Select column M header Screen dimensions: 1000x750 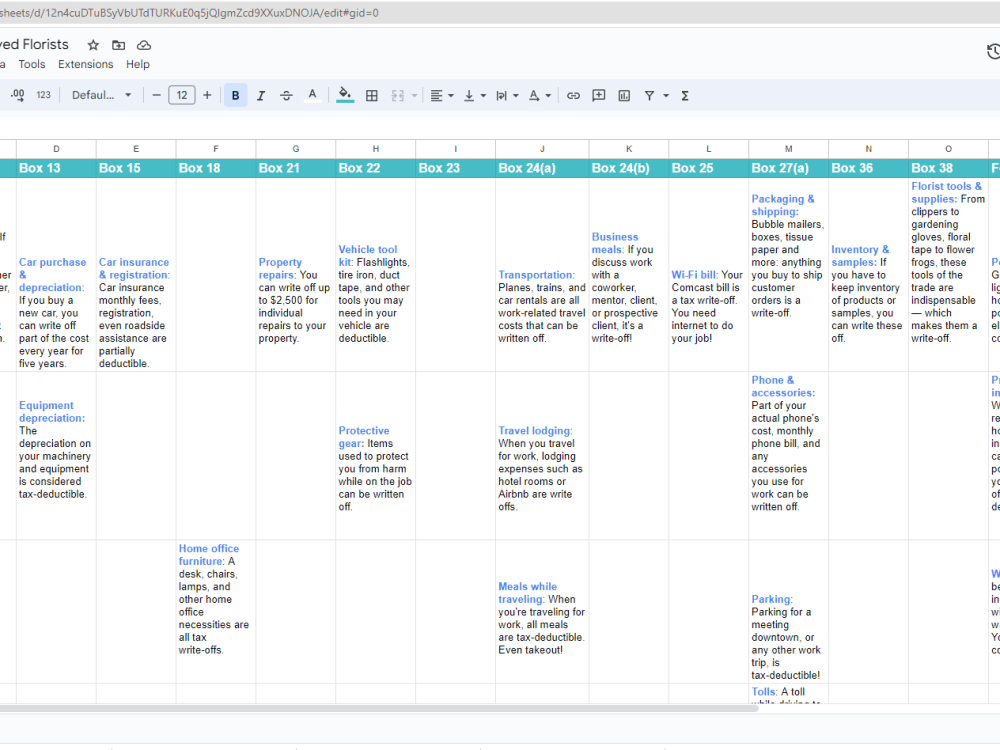[x=788, y=149]
